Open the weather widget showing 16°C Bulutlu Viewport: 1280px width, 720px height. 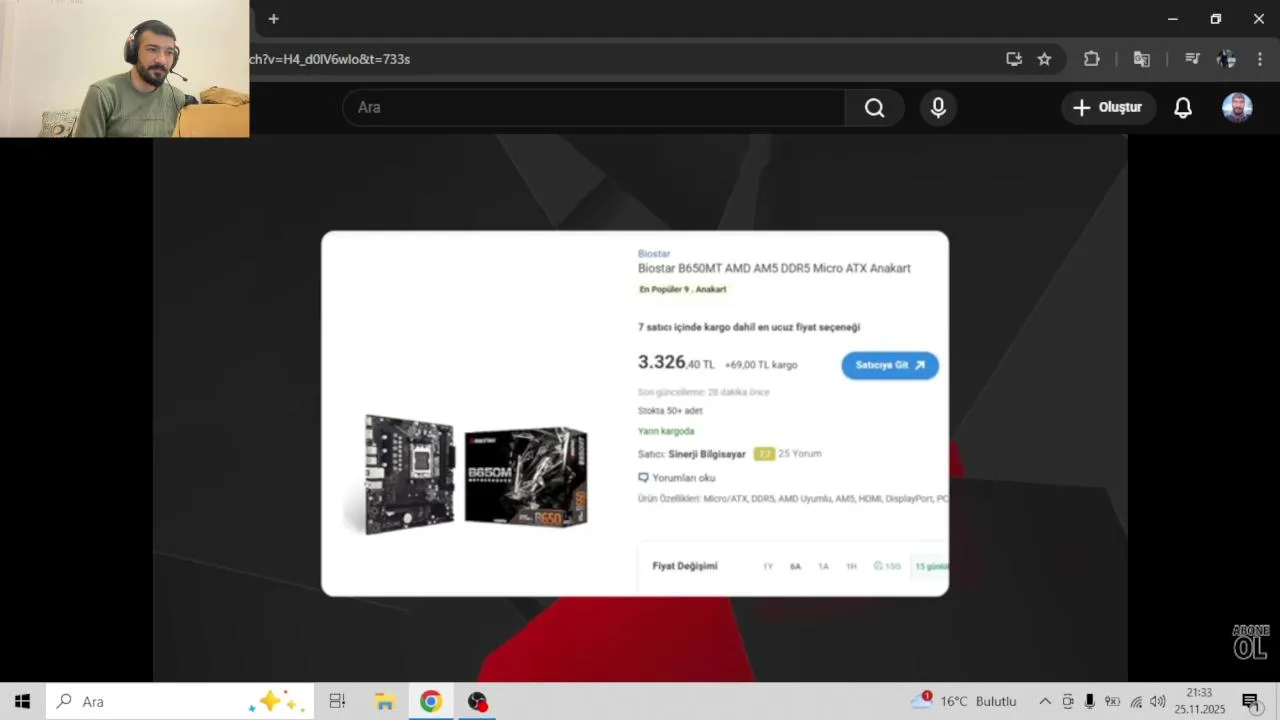(963, 701)
